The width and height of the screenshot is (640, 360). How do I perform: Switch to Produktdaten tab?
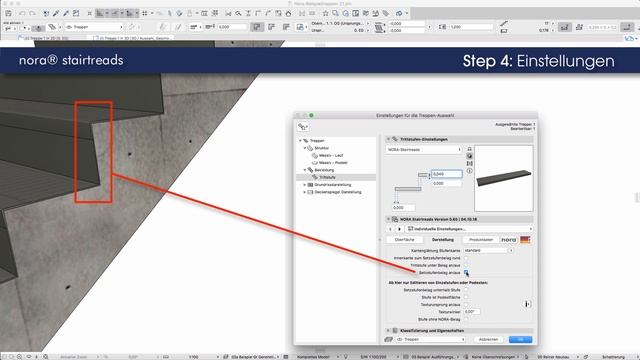pyautogui.click(x=480, y=240)
